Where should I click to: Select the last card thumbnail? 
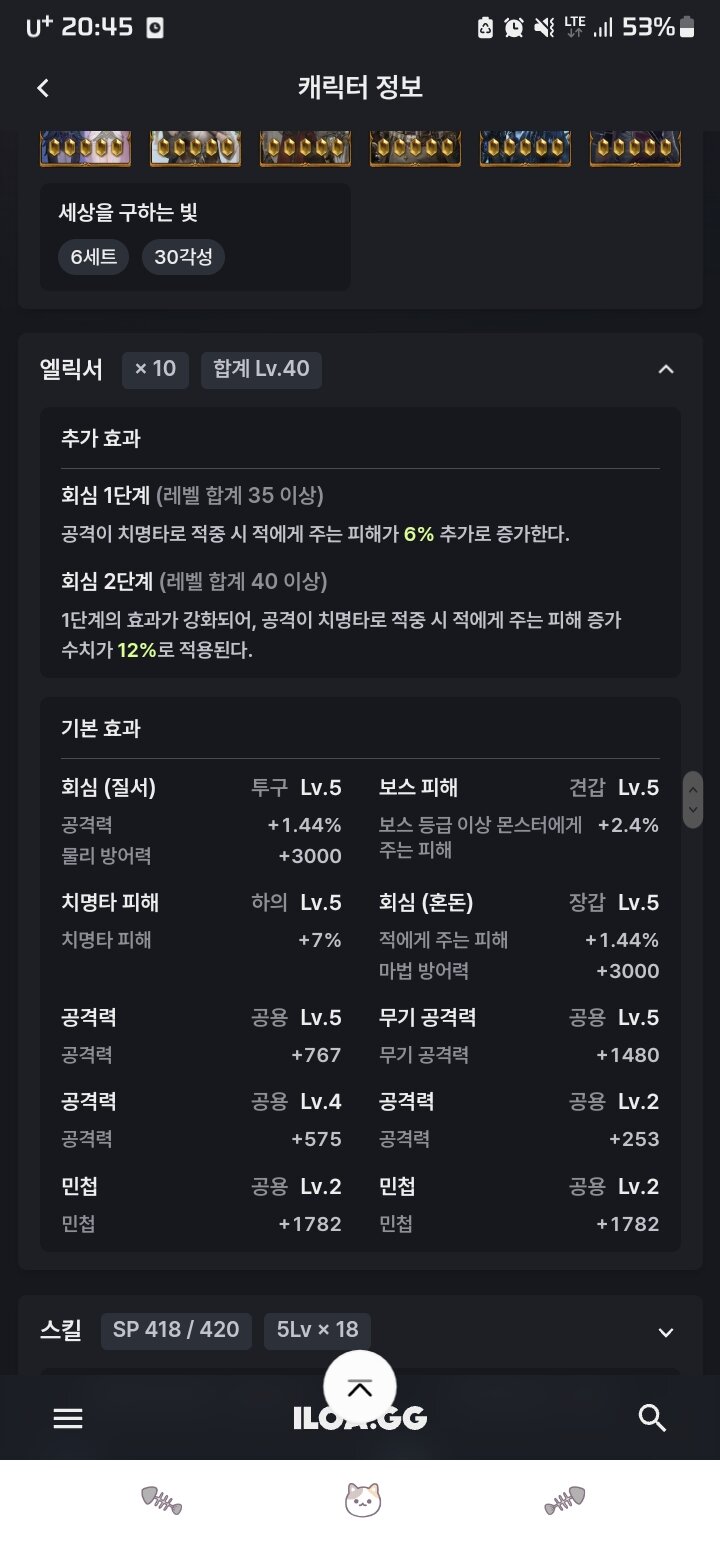(x=635, y=148)
